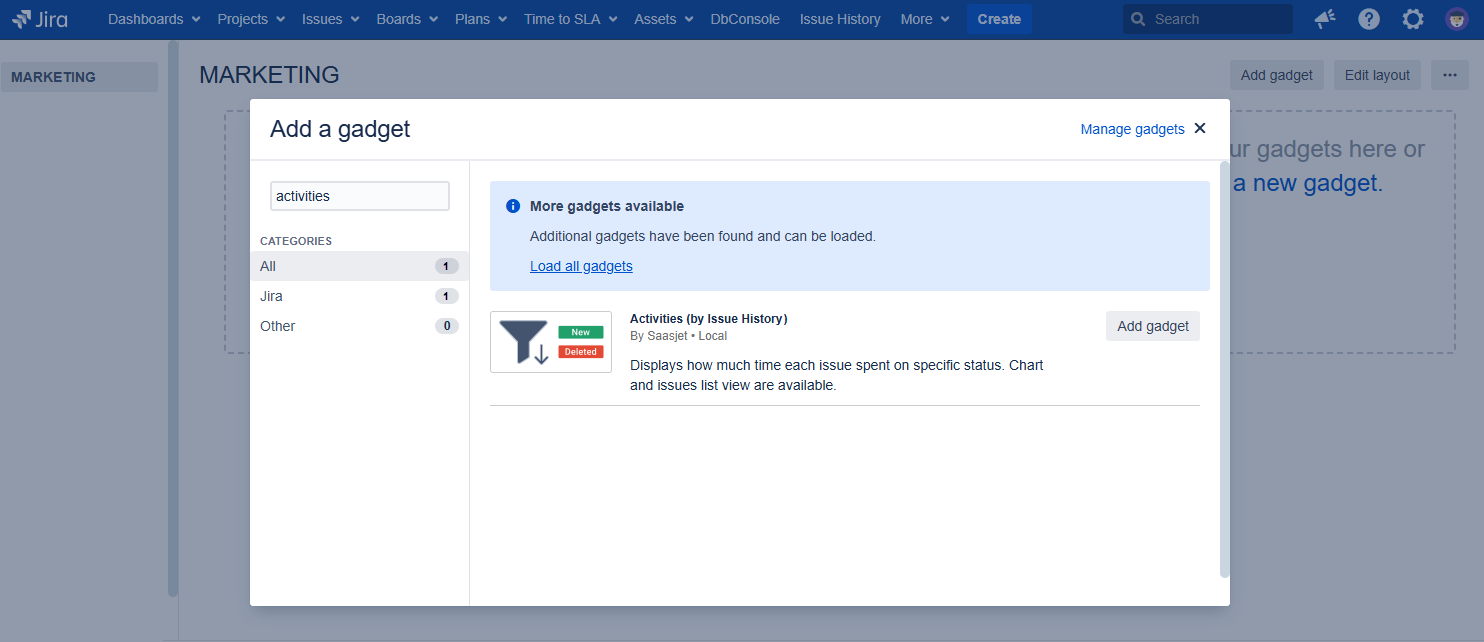
Task: Click the gadget search field containing activities
Action: [359, 196]
